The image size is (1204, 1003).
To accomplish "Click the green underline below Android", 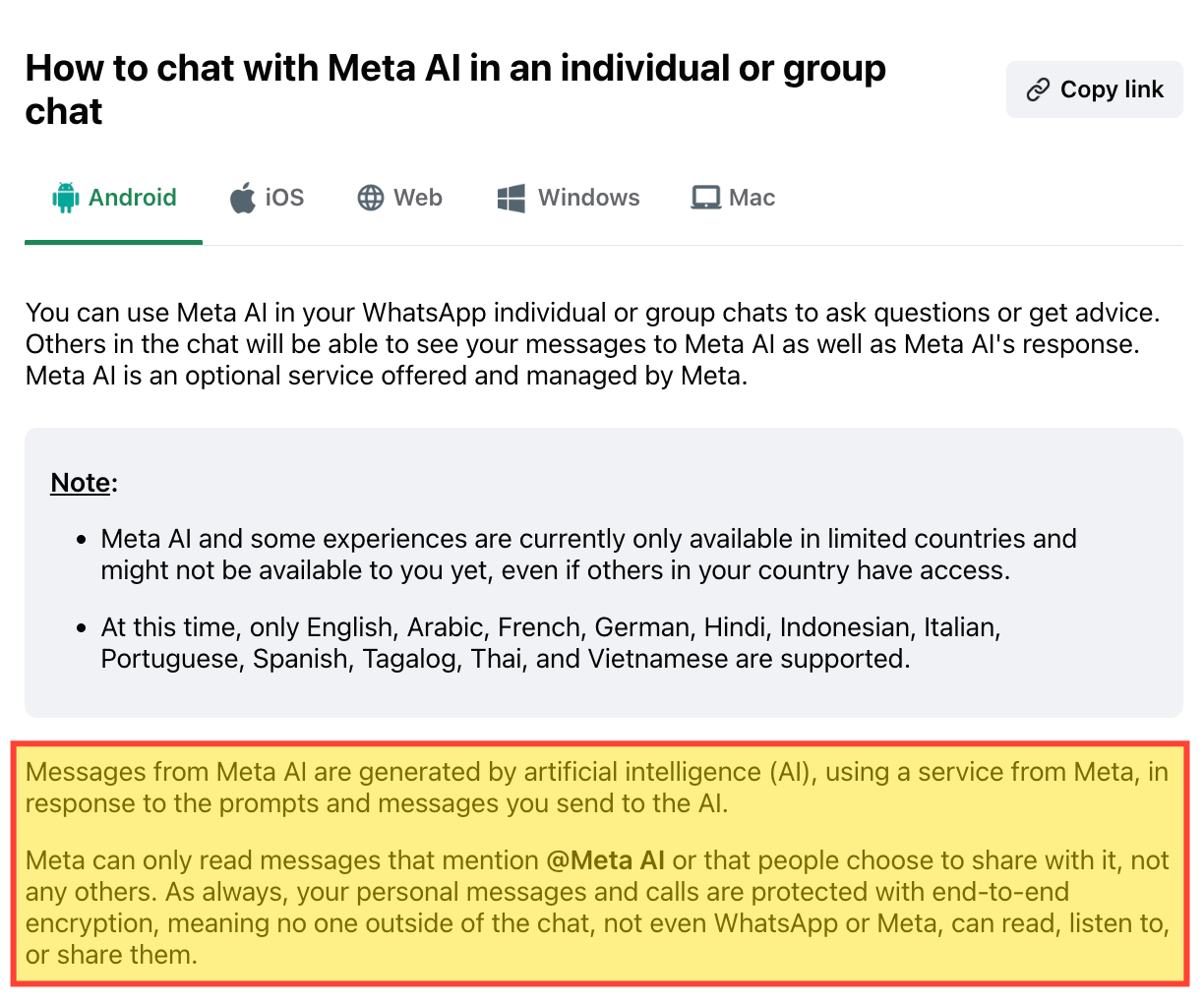I will (x=113, y=241).
